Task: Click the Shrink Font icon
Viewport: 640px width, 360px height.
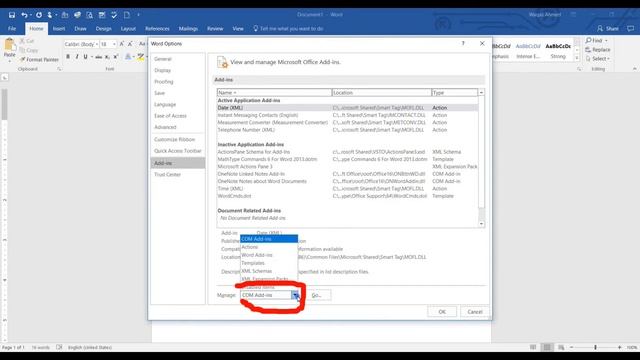Action: pyautogui.click(x=130, y=44)
